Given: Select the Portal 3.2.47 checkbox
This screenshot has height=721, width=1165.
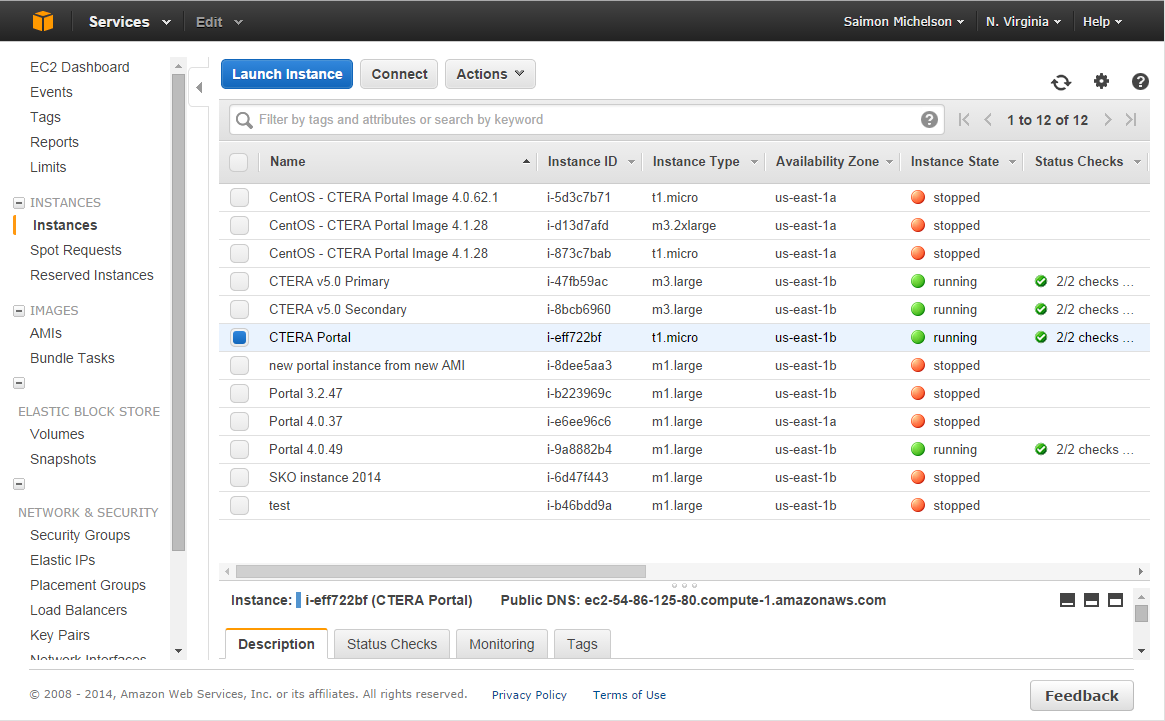Looking at the screenshot, I should [x=239, y=393].
